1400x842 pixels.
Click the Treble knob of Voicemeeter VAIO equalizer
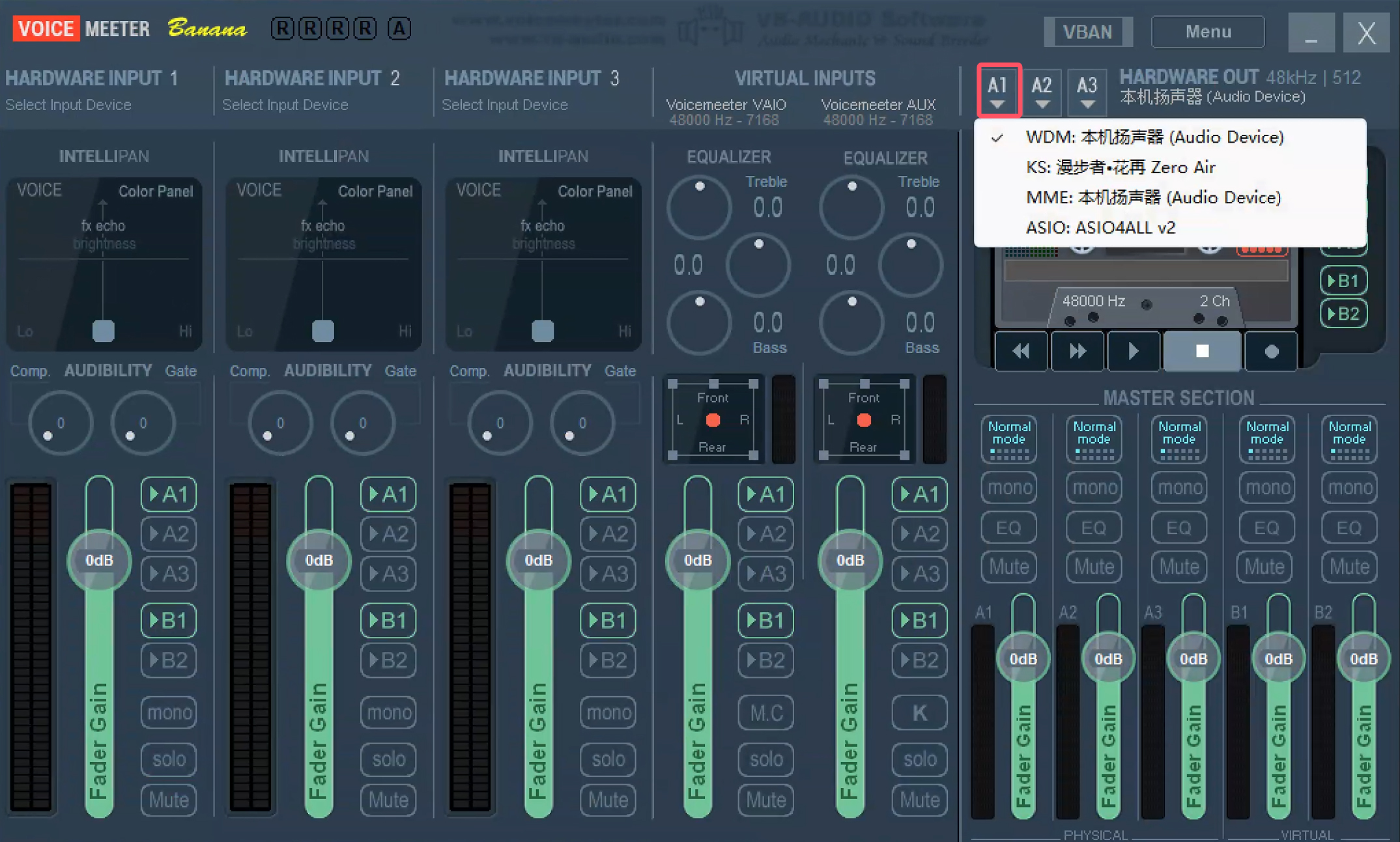point(699,208)
